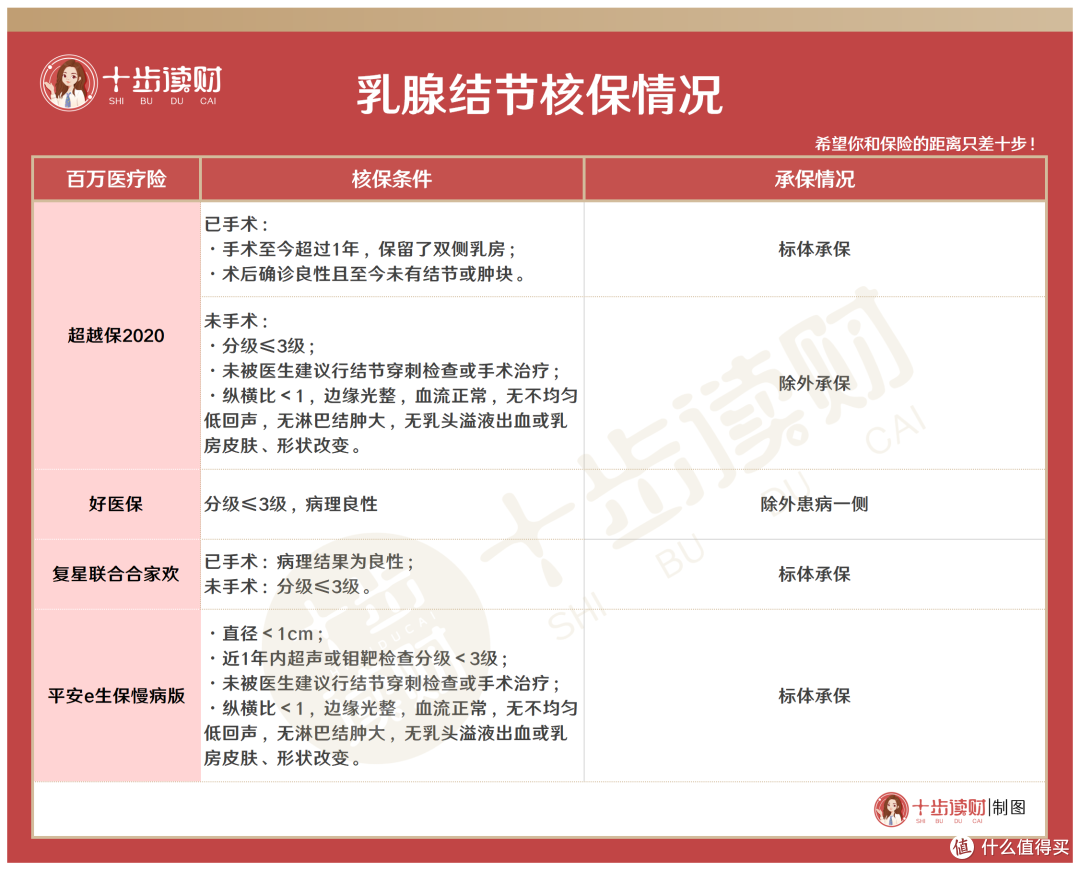Image resolution: width=1080 pixels, height=870 pixels.
Task: Select the 好医保 product cell
Action: click(116, 504)
